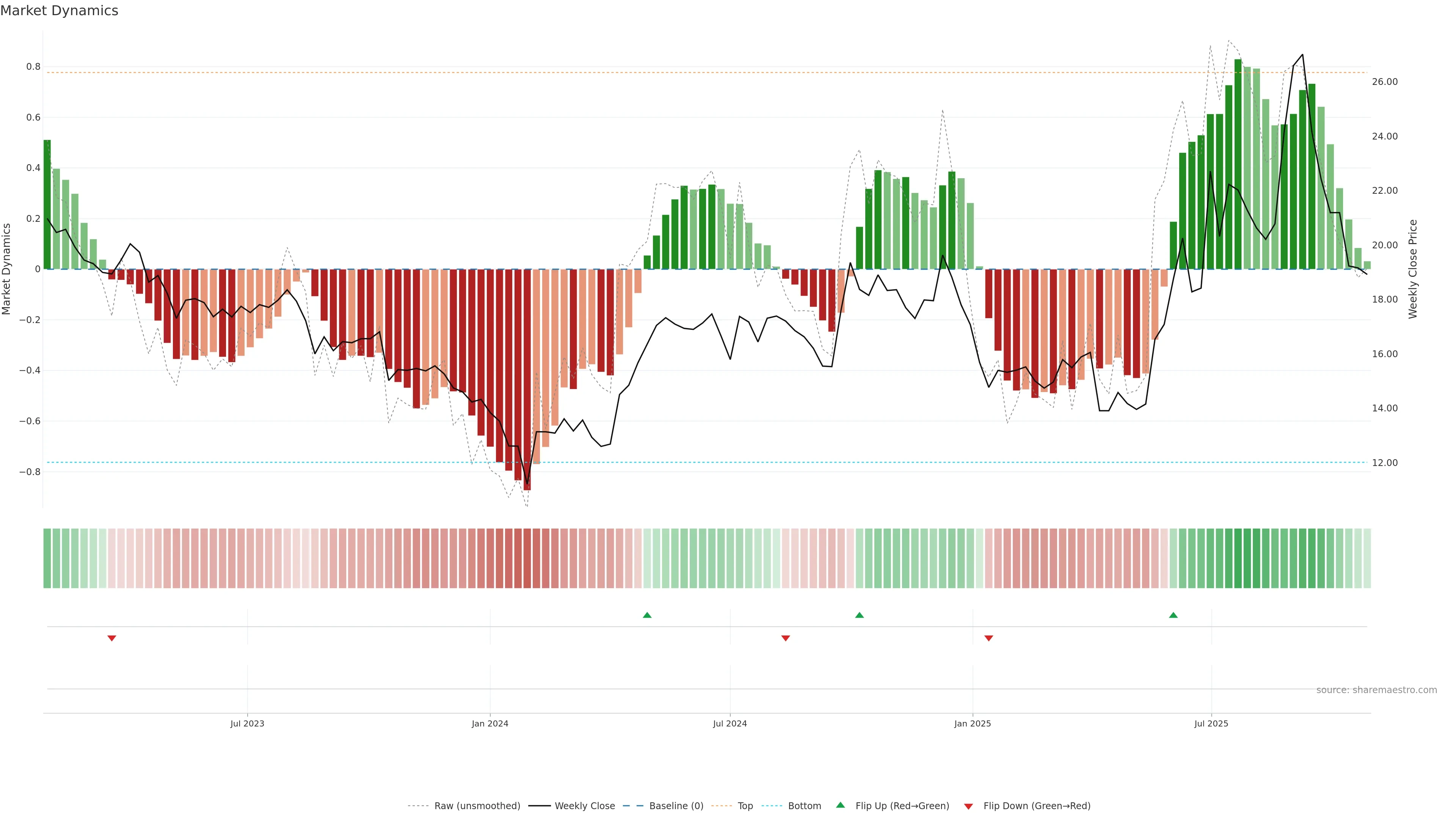
Task: Click the red flip-down marker after Jan 2025
Action: tap(988, 638)
